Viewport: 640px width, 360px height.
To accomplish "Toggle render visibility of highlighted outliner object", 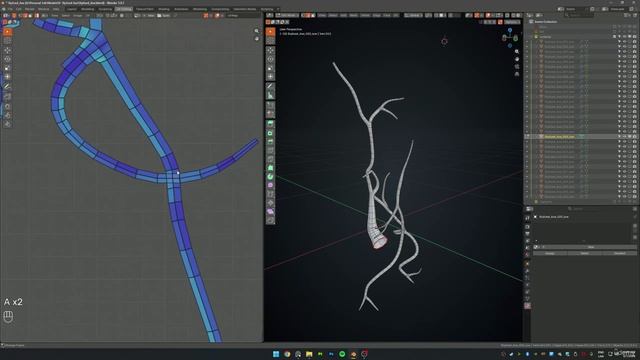I will tap(634, 136).
